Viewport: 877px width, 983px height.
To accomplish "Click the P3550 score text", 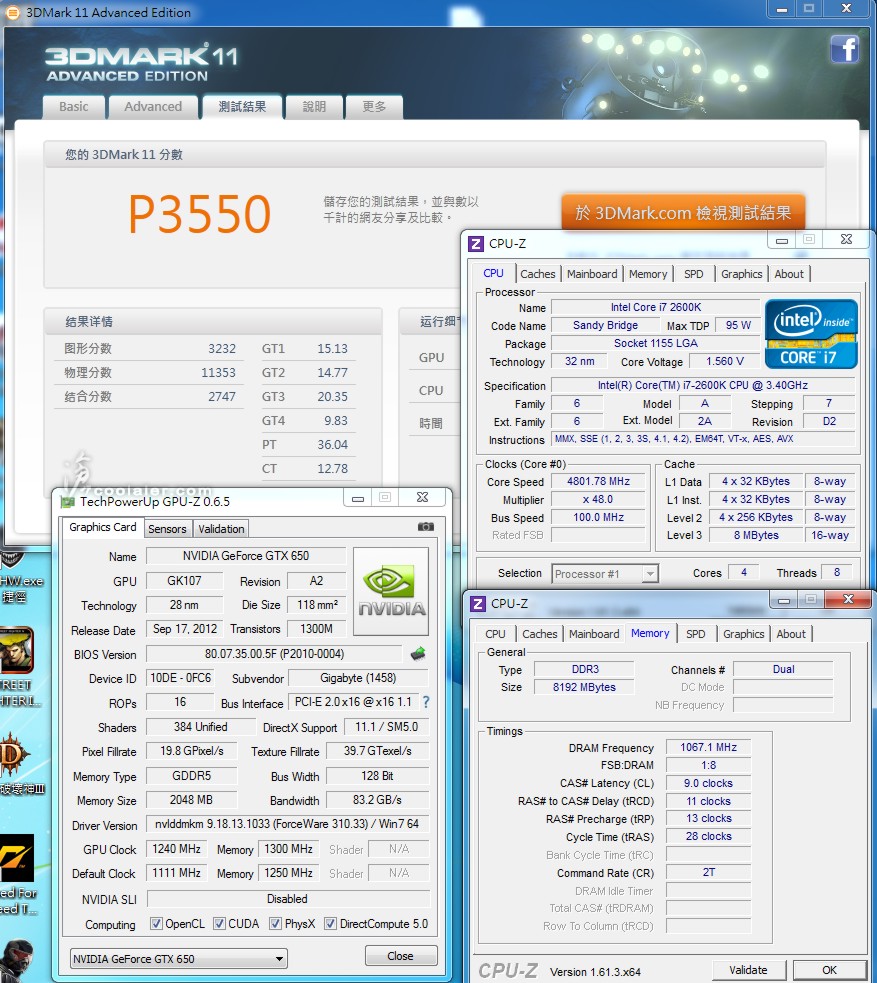I will point(200,214).
